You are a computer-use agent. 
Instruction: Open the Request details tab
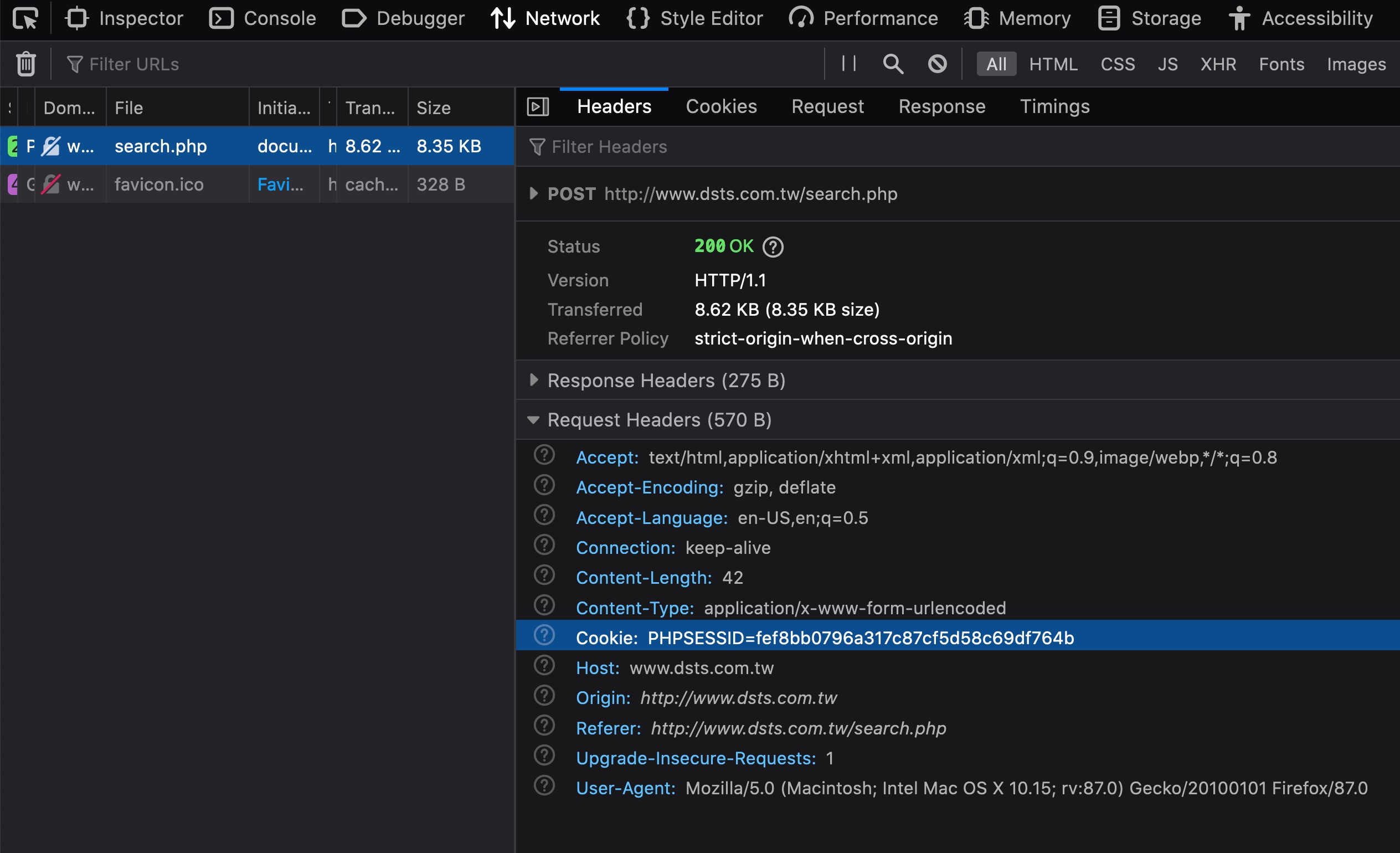click(827, 107)
